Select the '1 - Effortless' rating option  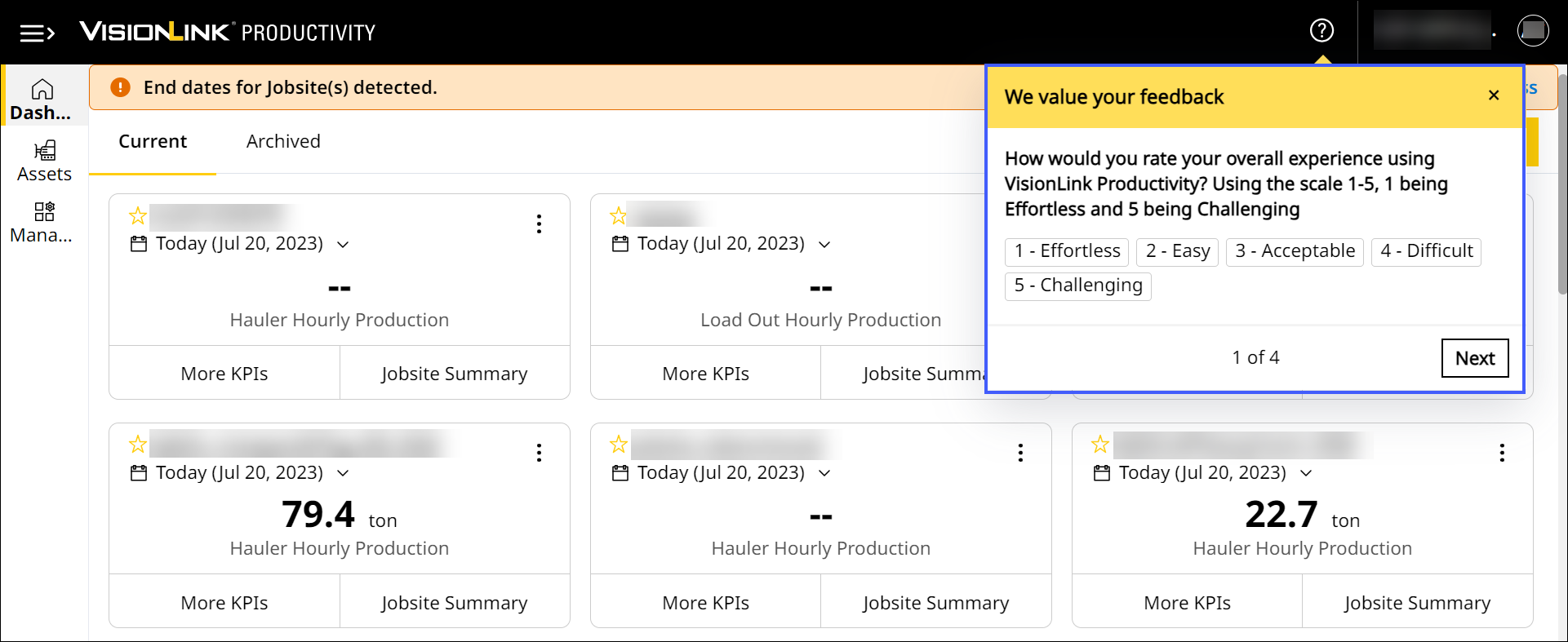(x=1066, y=251)
